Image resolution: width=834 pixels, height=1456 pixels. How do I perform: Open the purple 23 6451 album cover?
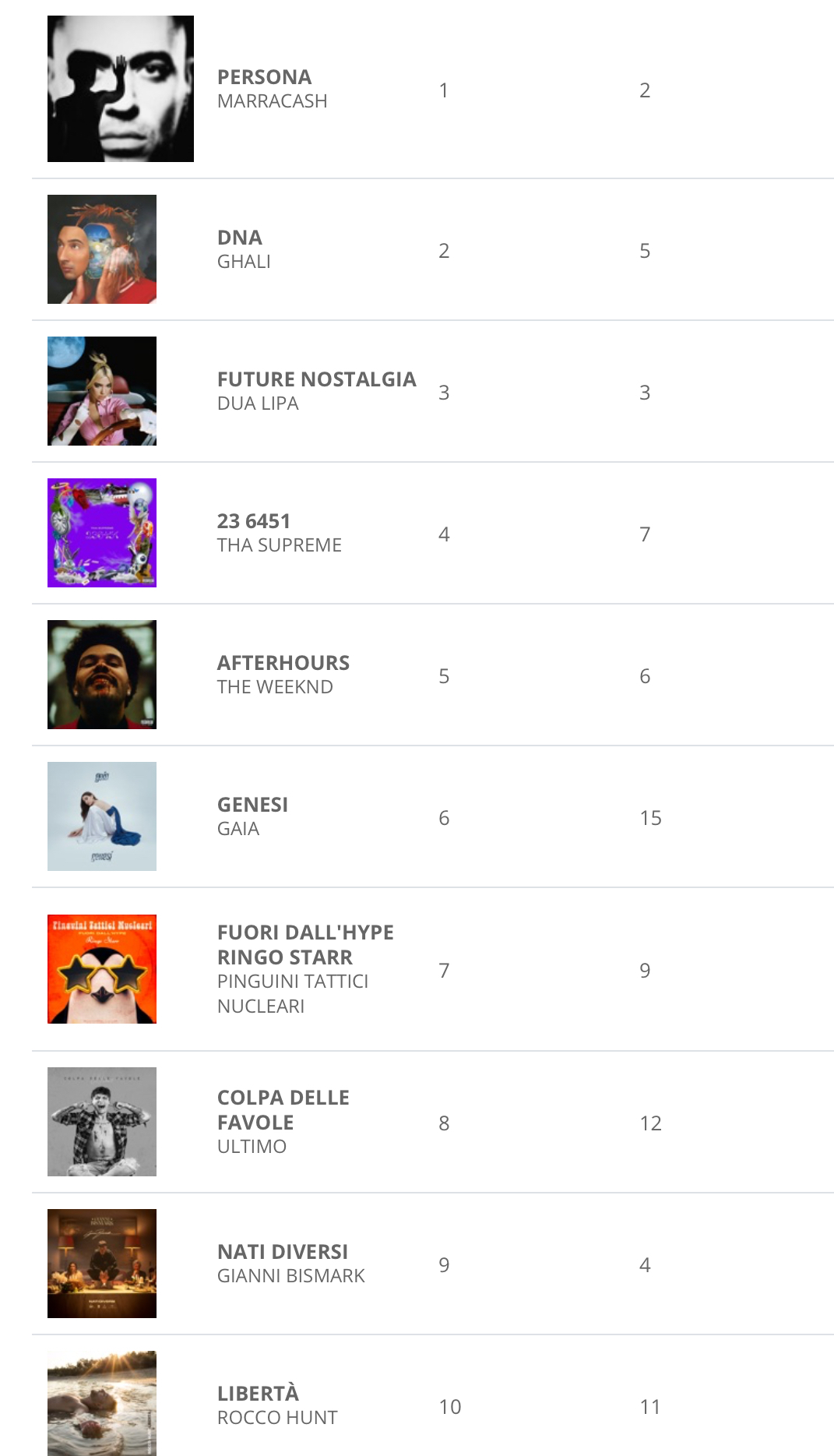pyautogui.click(x=102, y=533)
